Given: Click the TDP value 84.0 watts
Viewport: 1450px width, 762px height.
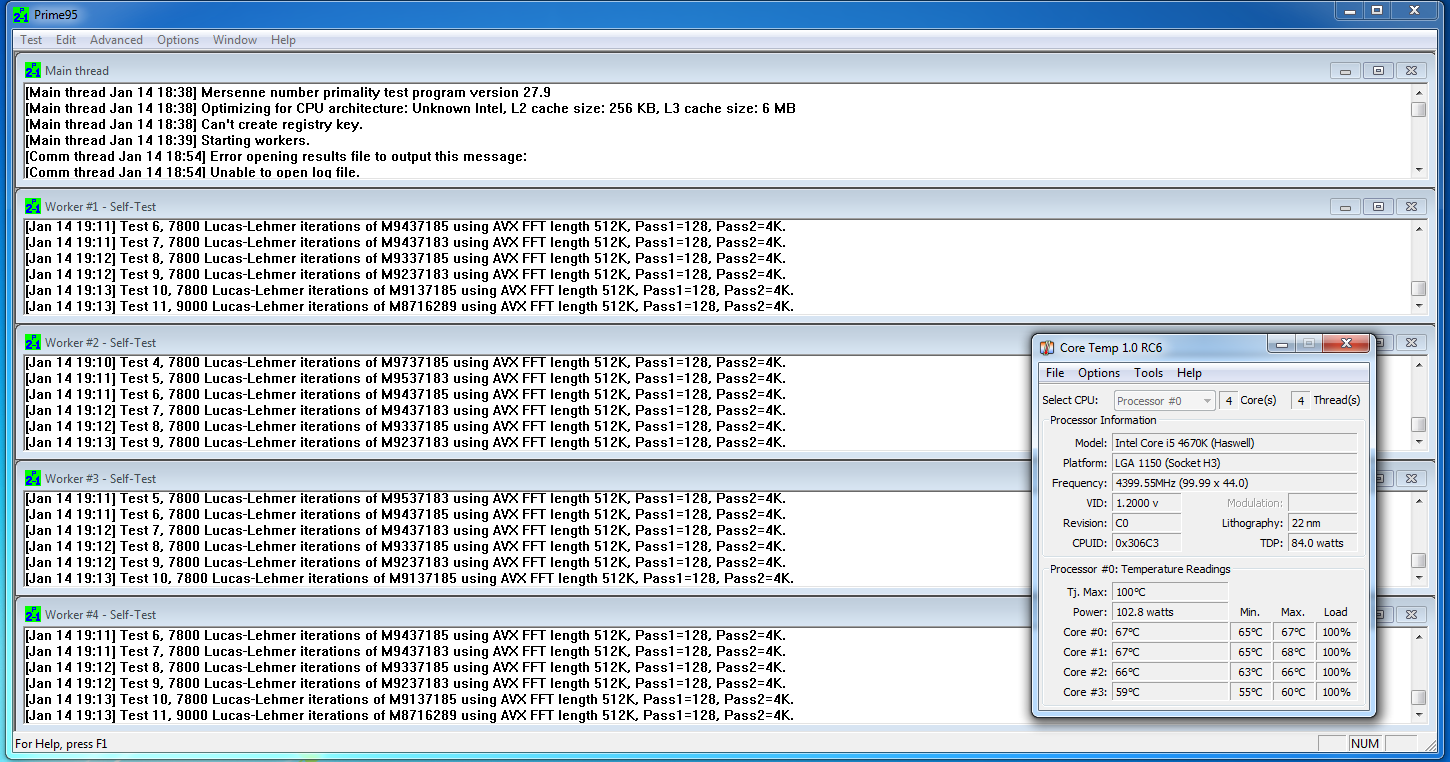Looking at the screenshot, I should pyautogui.click(x=1323, y=543).
